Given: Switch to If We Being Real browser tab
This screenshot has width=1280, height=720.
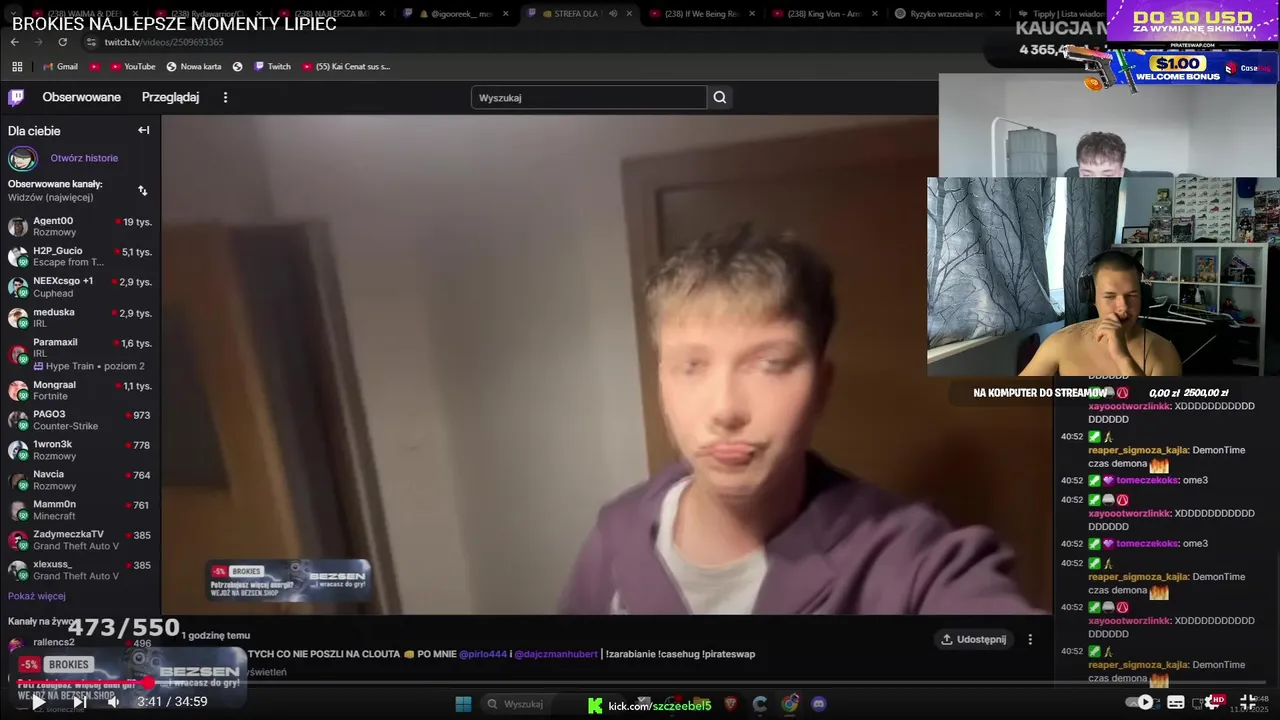Looking at the screenshot, I should click(x=700, y=14).
